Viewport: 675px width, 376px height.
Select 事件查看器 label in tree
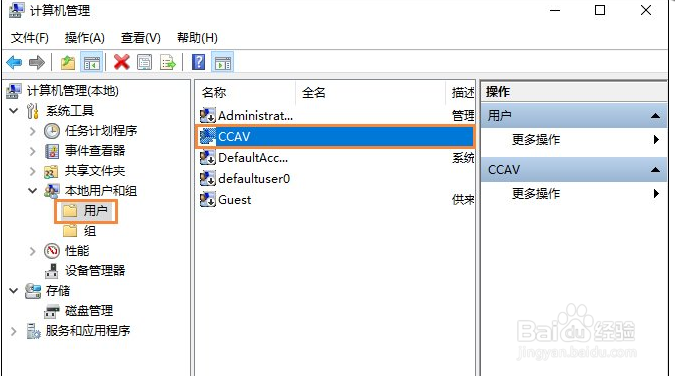pos(95,151)
